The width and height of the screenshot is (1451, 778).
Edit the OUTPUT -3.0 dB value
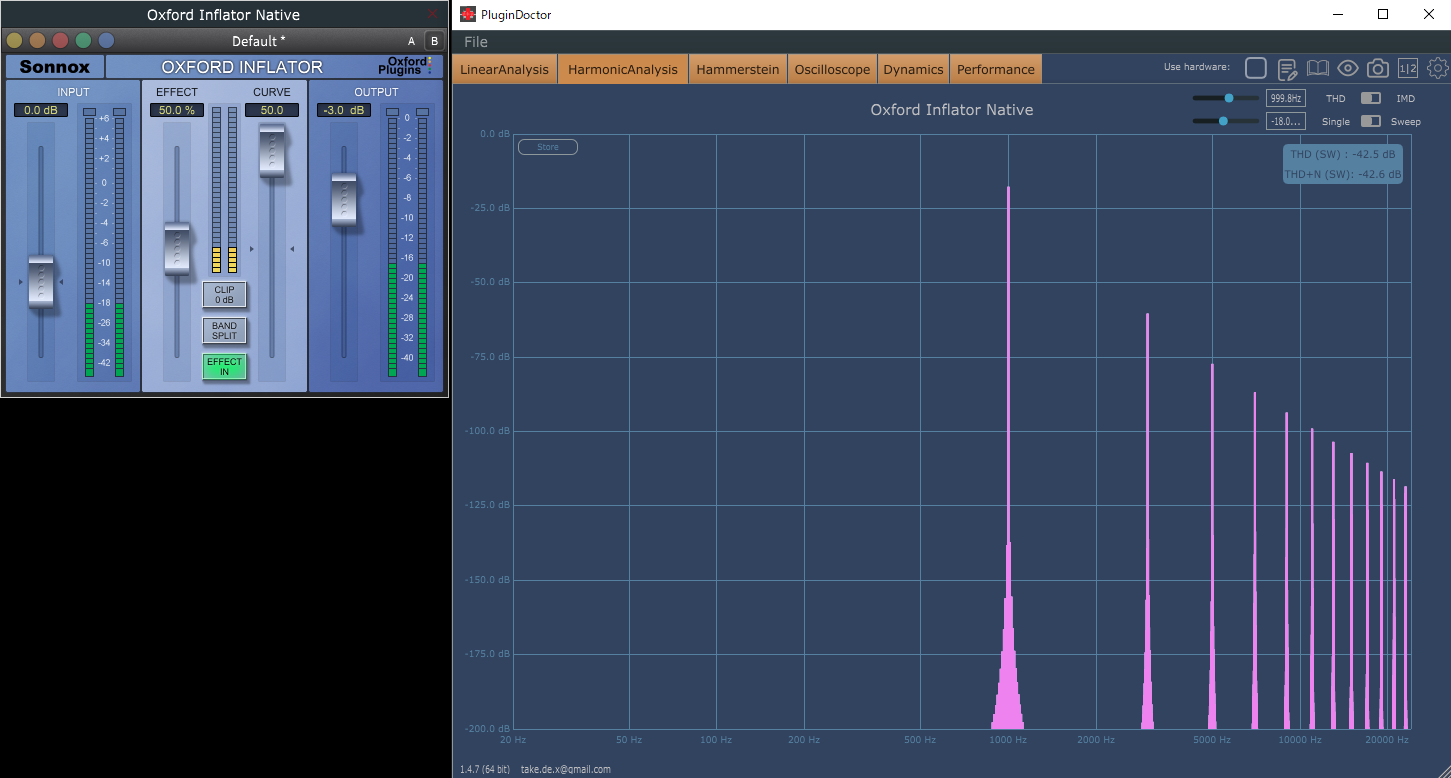point(344,110)
